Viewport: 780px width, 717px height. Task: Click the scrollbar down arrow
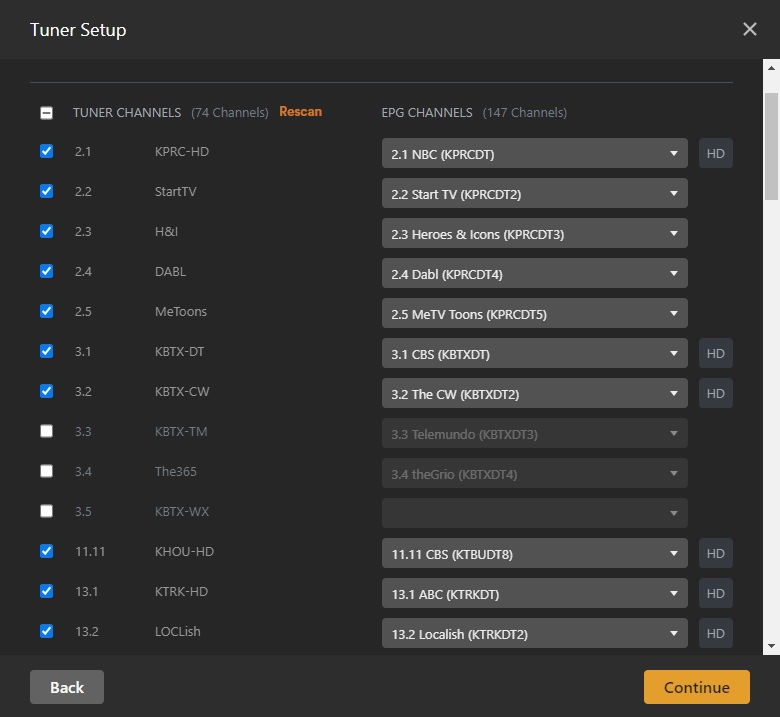coord(771,646)
